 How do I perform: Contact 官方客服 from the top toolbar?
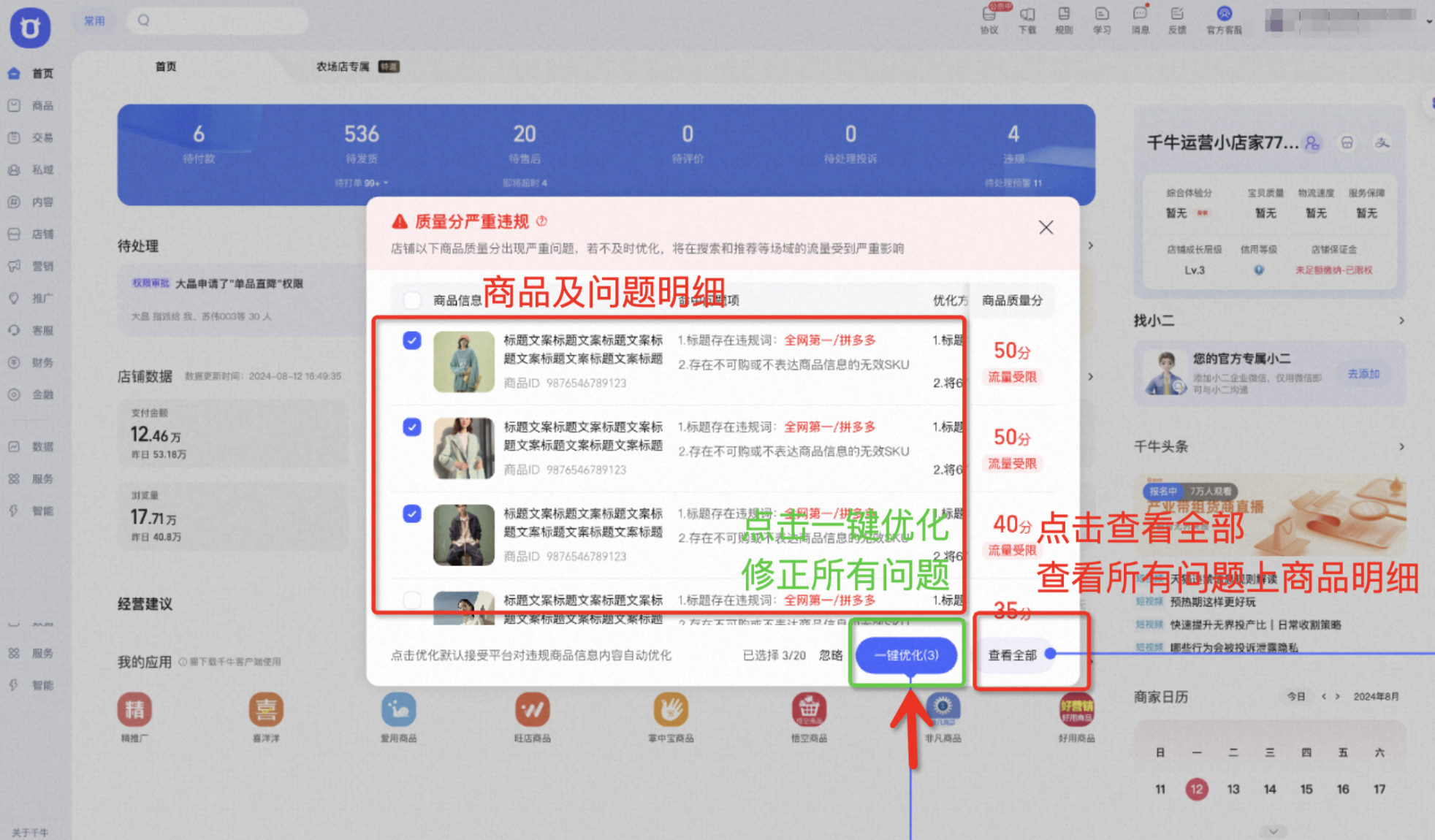[1224, 20]
